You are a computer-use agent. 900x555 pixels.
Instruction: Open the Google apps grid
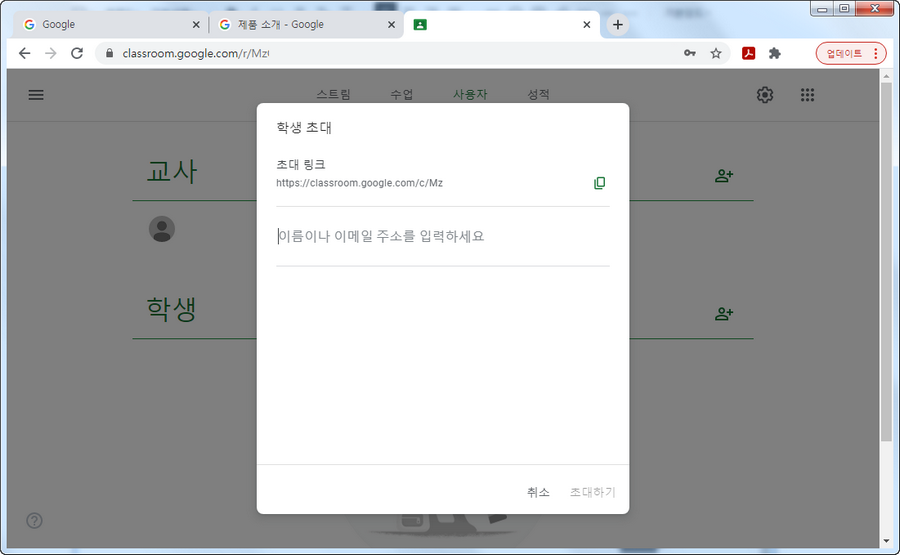[807, 95]
